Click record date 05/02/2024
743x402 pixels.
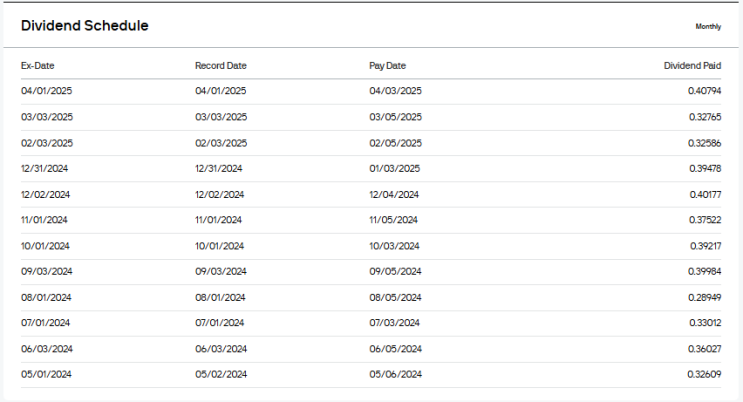click(x=221, y=375)
